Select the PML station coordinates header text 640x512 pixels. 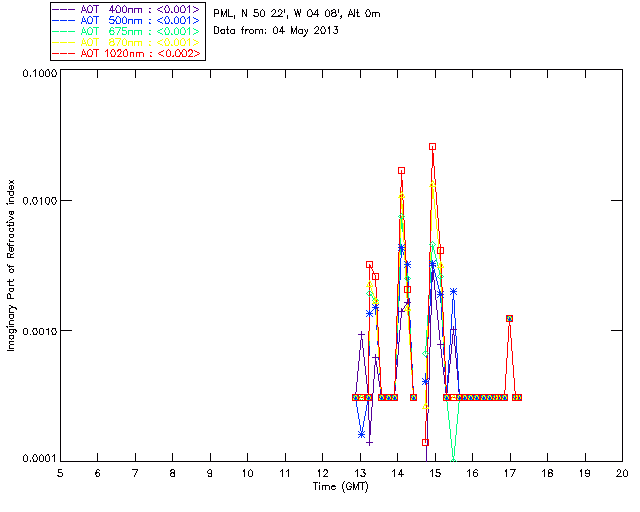pyautogui.click(x=297, y=14)
